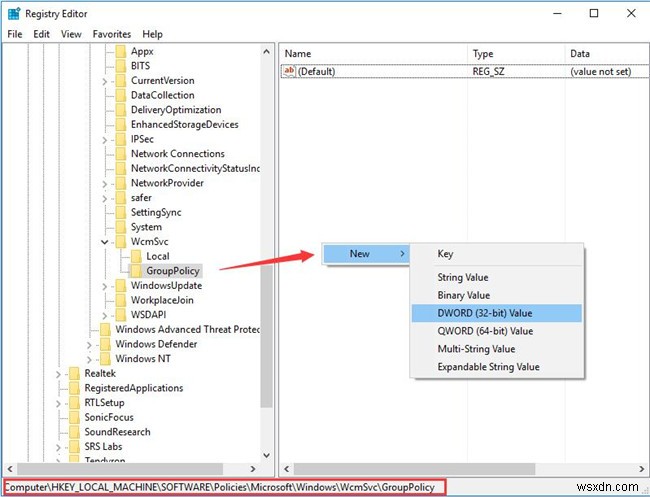Click the SettingSync folder icon
Image resolution: width=650 pixels, height=497 pixels.
coord(121,212)
